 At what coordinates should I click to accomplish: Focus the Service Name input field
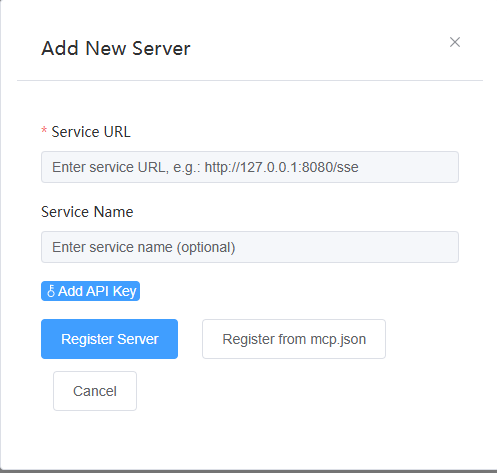point(250,247)
